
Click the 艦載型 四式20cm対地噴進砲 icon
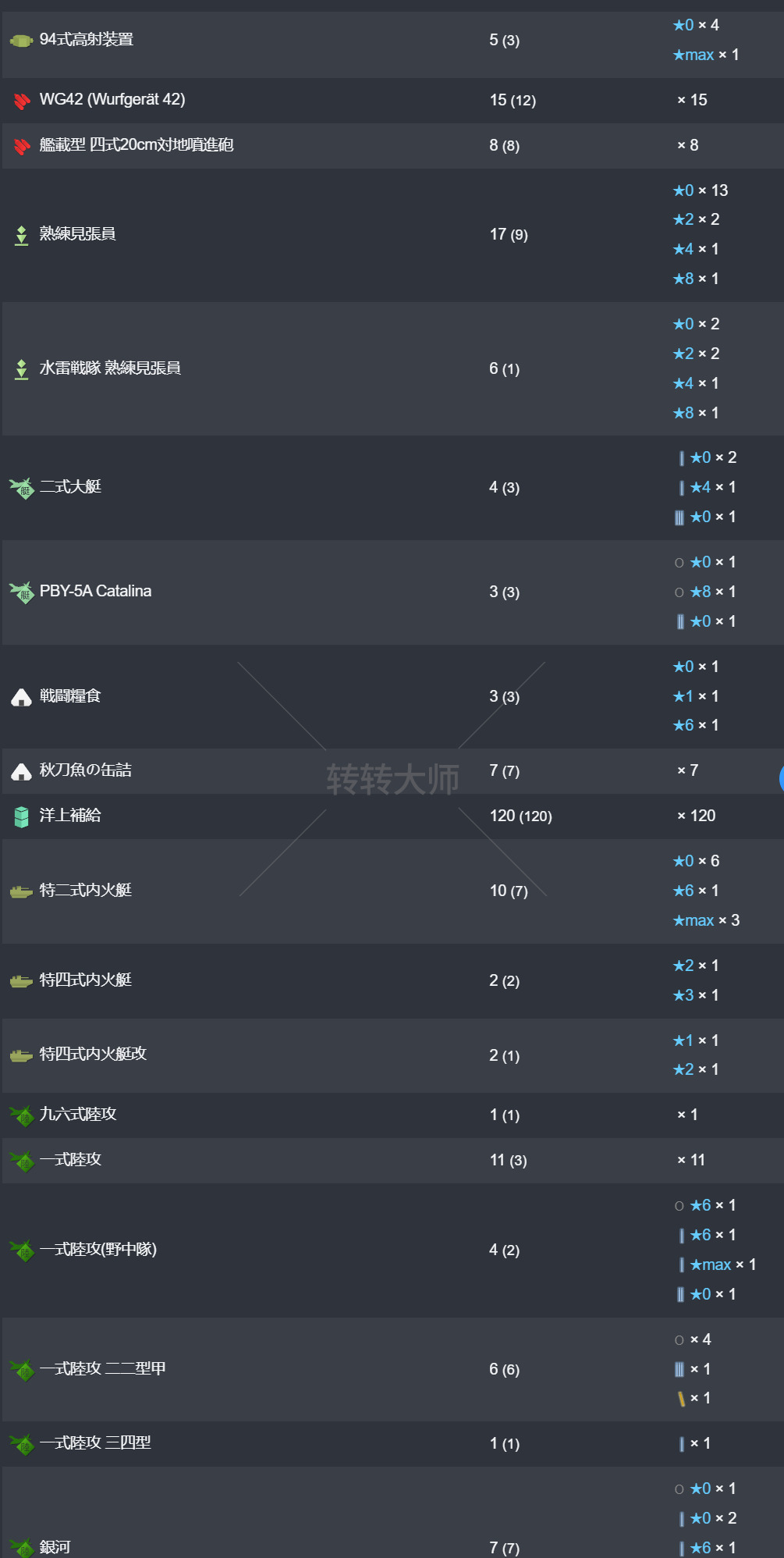(21, 146)
